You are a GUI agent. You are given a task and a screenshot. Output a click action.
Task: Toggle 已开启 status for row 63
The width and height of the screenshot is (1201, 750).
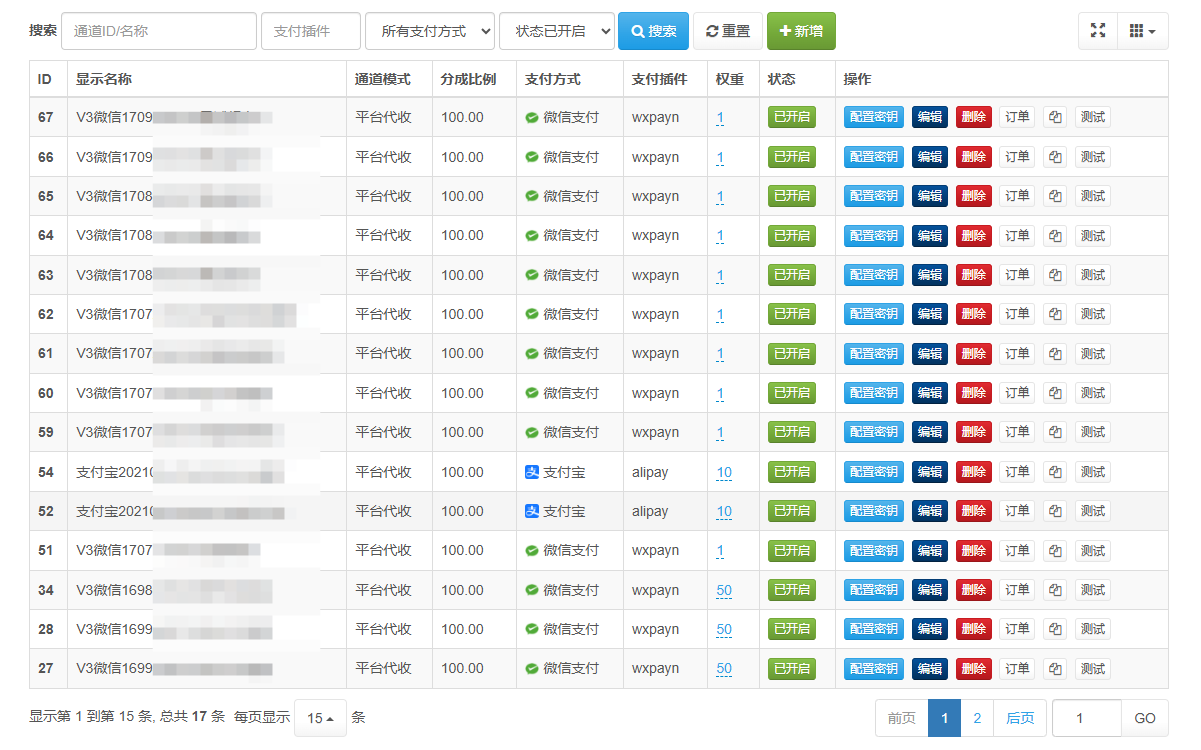coord(792,275)
